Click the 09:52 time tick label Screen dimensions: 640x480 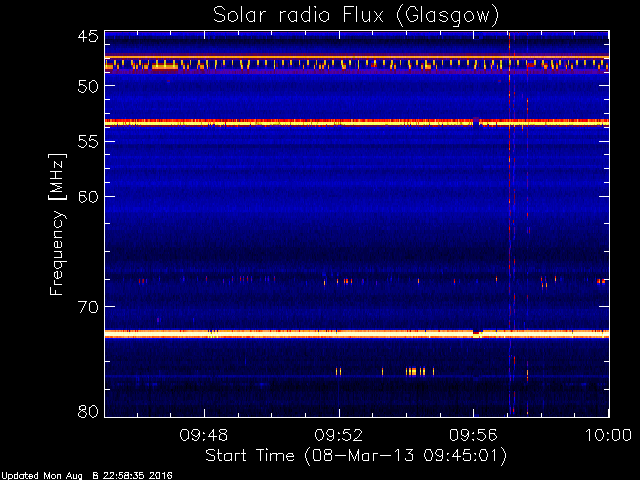[x=339, y=435]
